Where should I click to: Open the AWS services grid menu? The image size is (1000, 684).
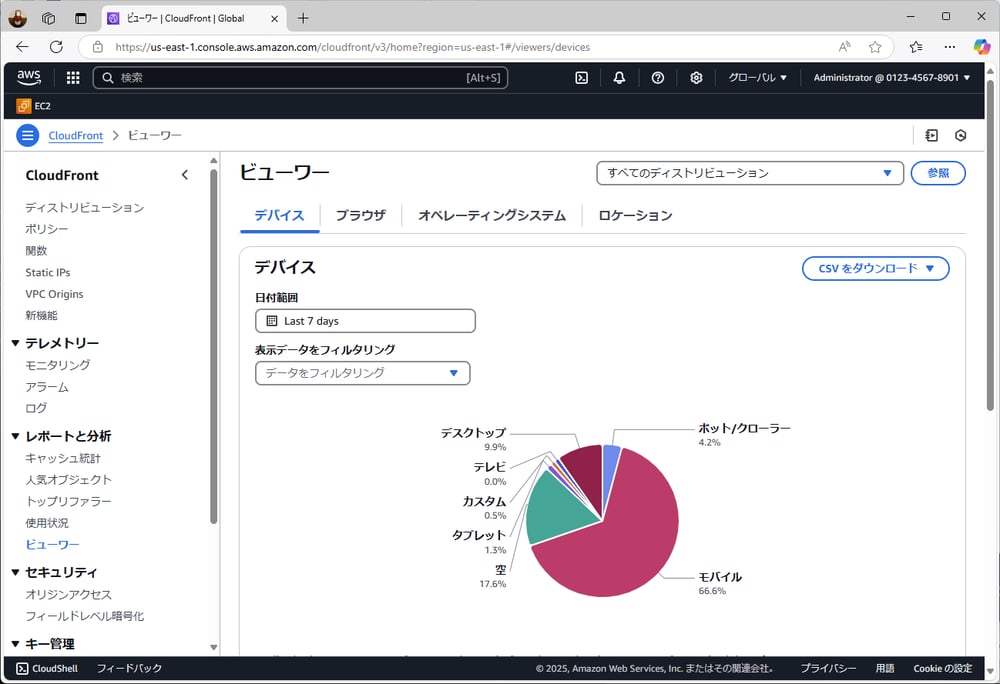(x=73, y=78)
